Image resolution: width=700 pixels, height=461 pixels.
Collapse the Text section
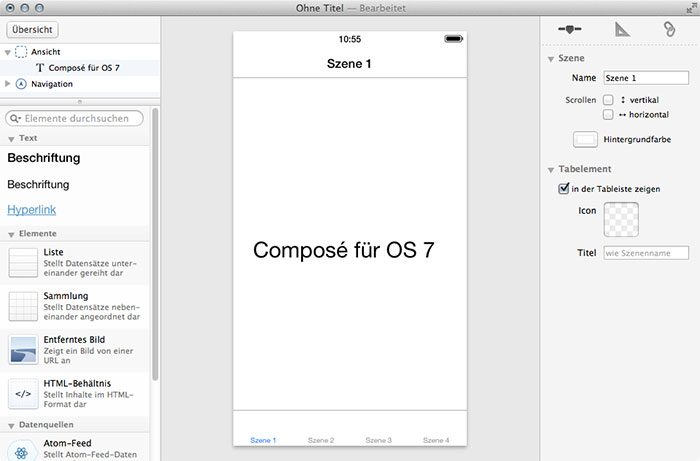click(11, 139)
